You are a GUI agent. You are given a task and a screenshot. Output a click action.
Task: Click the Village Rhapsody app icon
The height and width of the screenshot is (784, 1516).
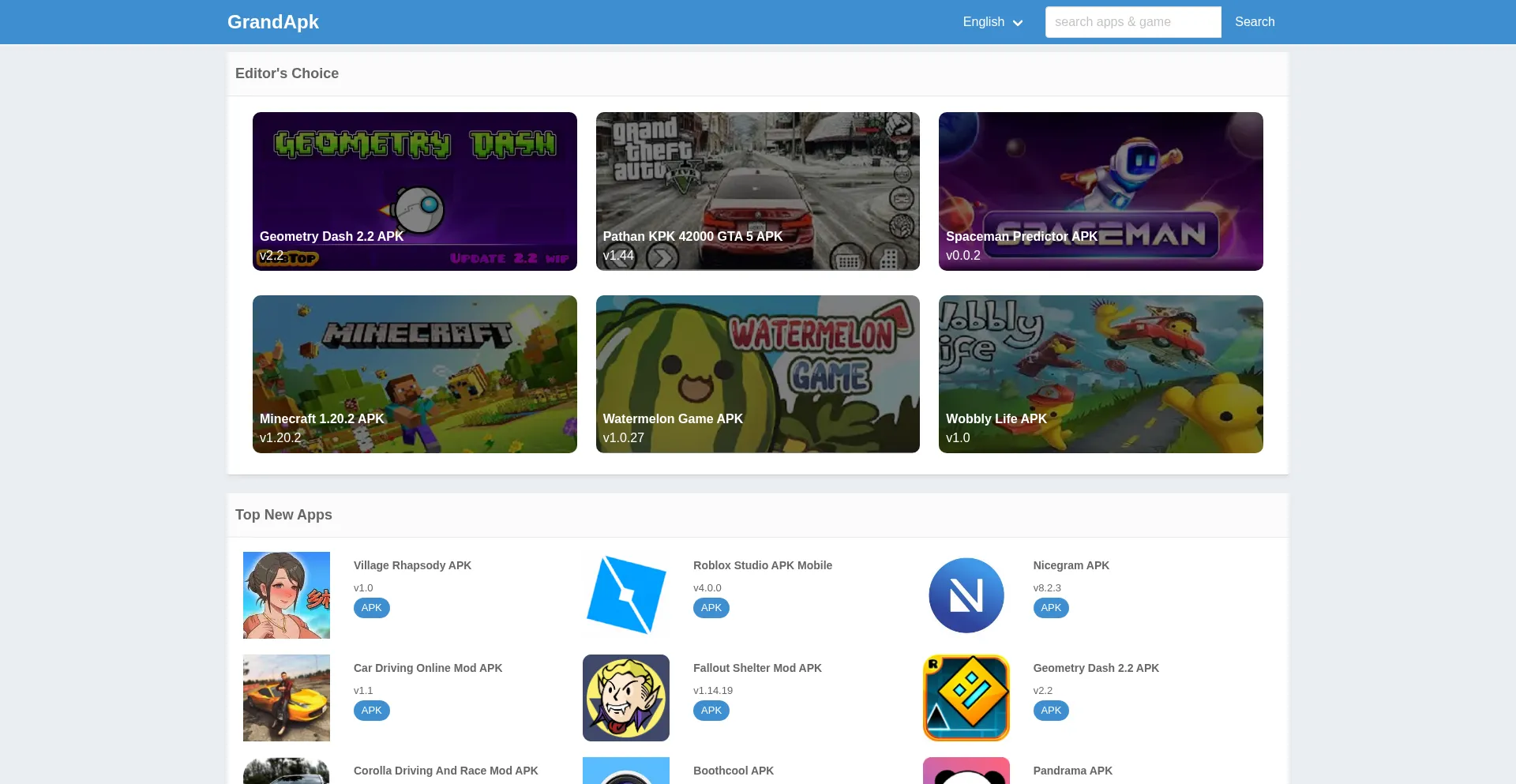(x=286, y=595)
